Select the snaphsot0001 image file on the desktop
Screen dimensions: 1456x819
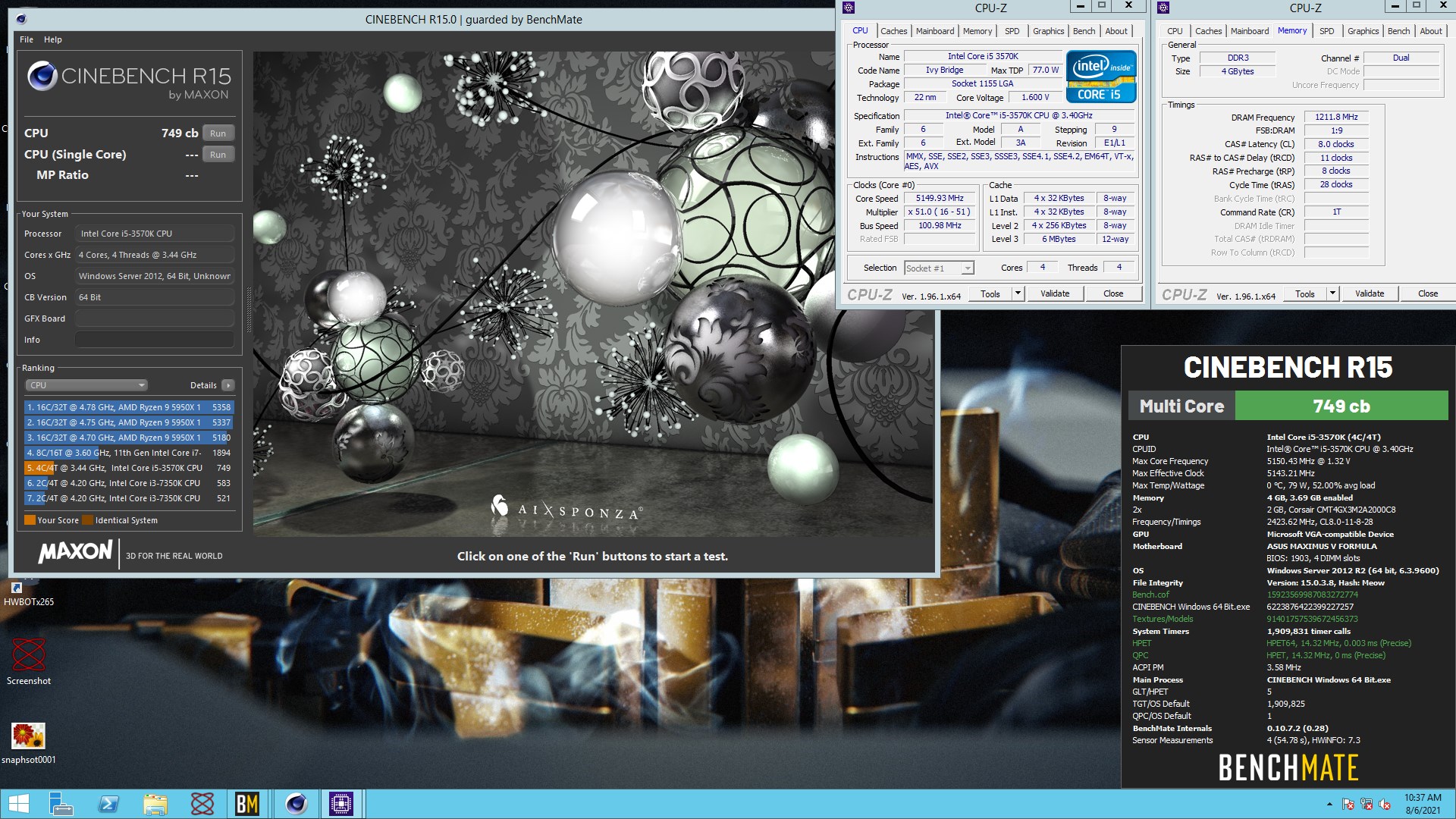tap(29, 742)
